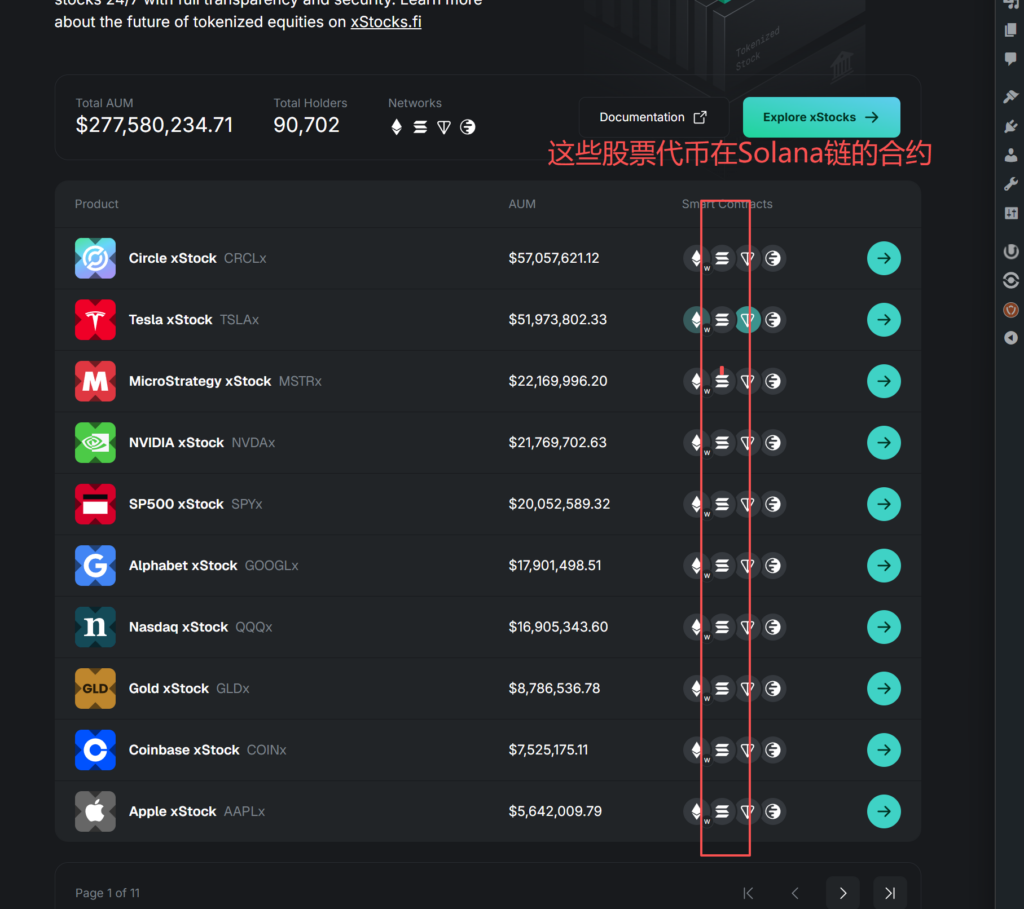Open the Tools wrench icon in sidebar
Screen dimensions: 1024x909
1010,184
